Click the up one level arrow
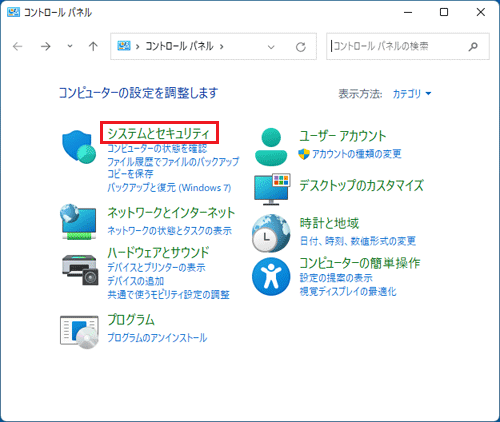Screen dimensions: 500x422 [93, 46]
